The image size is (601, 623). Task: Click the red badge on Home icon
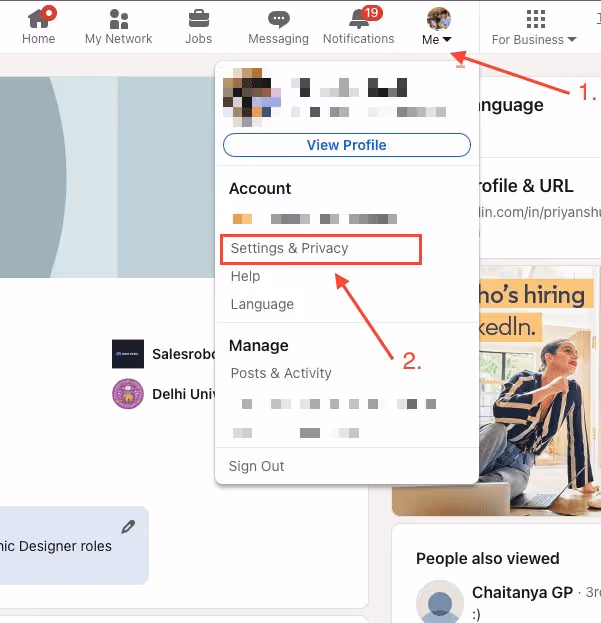[x=49, y=13]
